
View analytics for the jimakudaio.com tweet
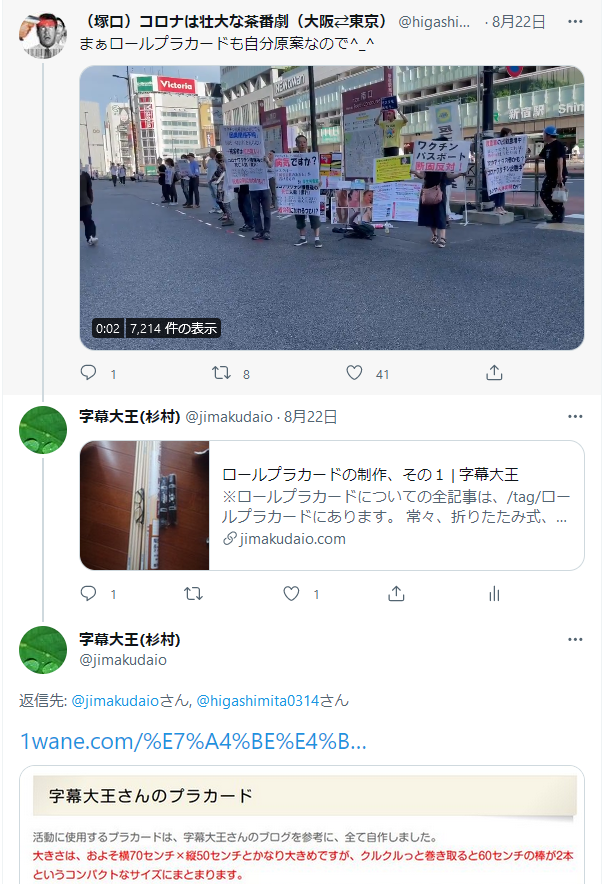click(494, 593)
